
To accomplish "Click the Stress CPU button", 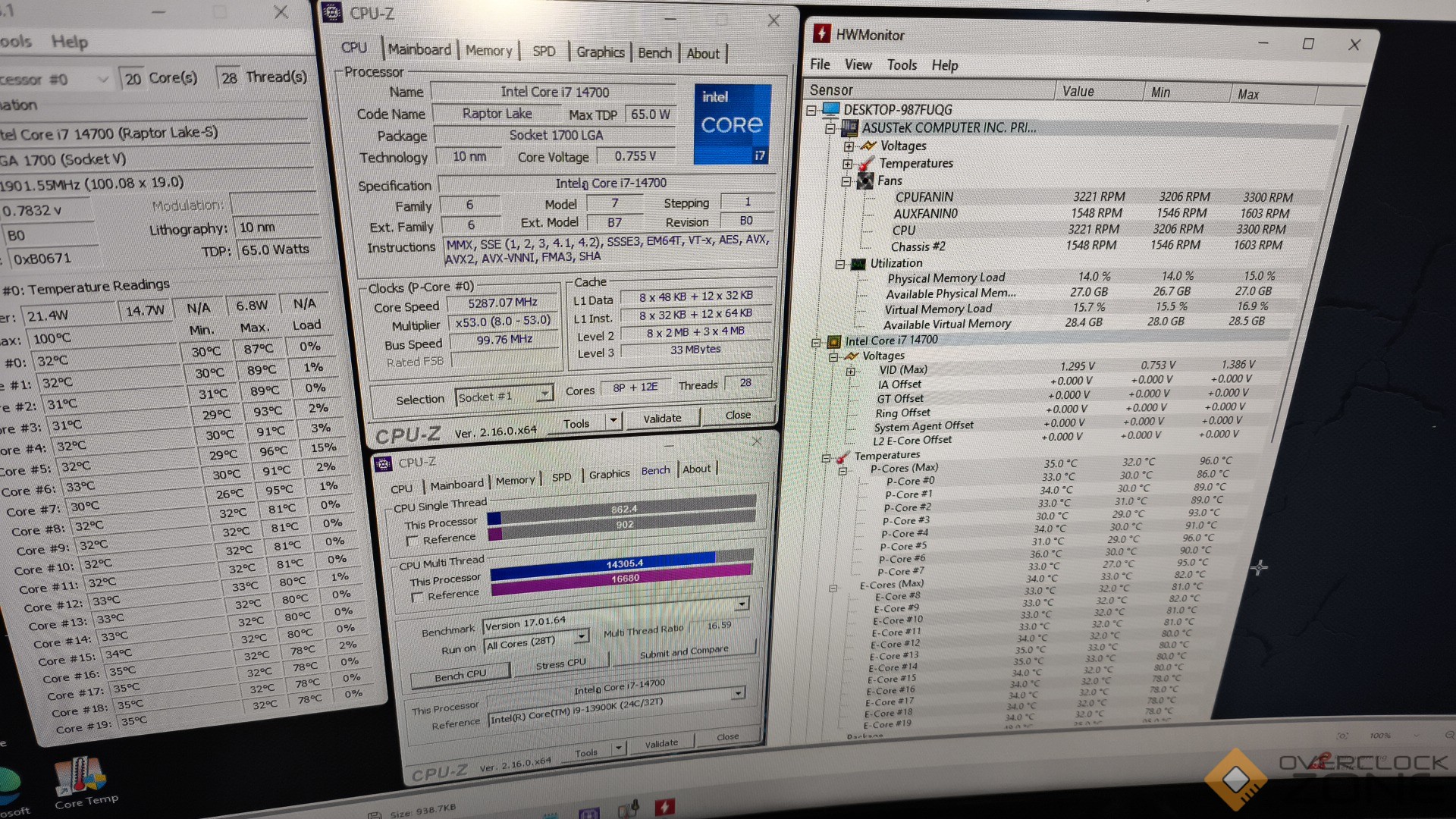I will click(x=560, y=664).
